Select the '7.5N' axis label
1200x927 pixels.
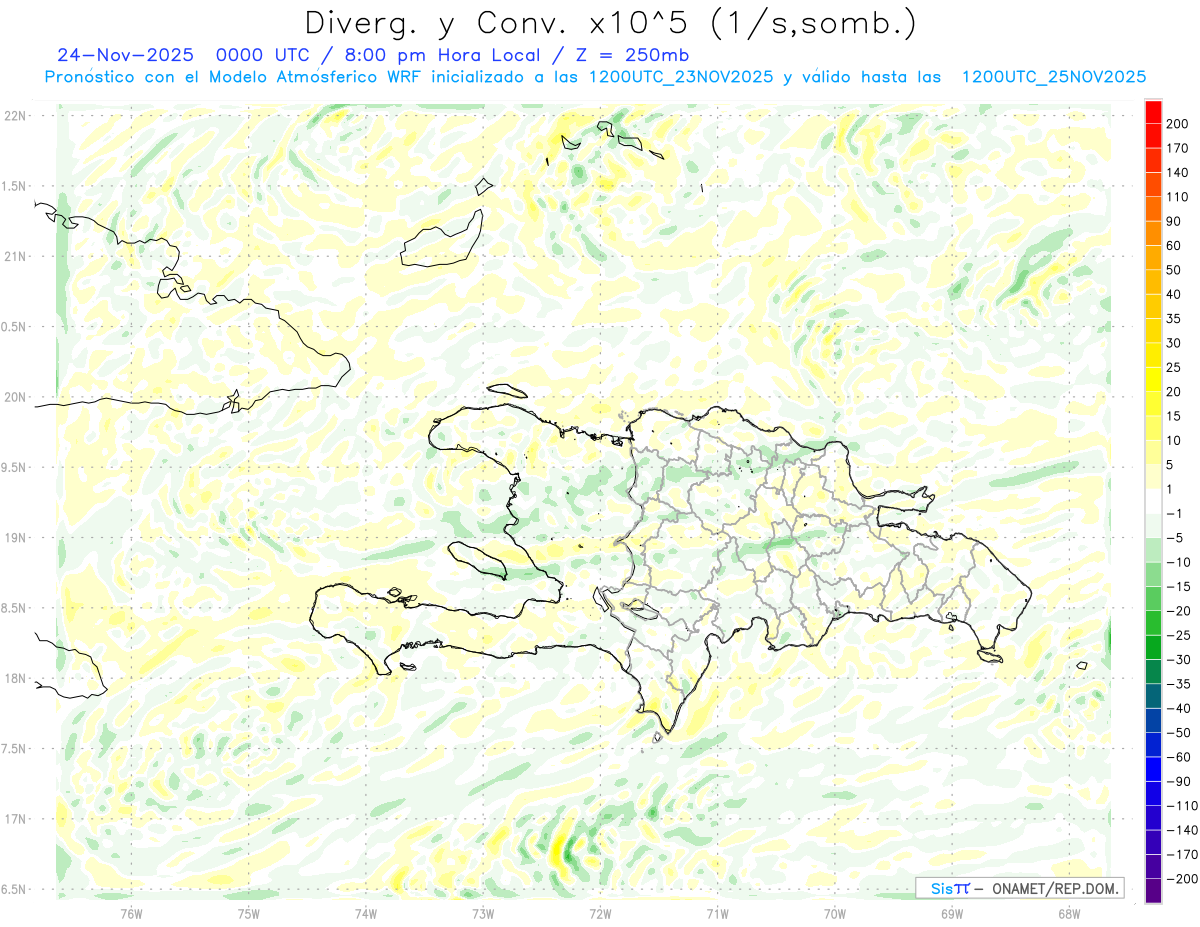14,749
